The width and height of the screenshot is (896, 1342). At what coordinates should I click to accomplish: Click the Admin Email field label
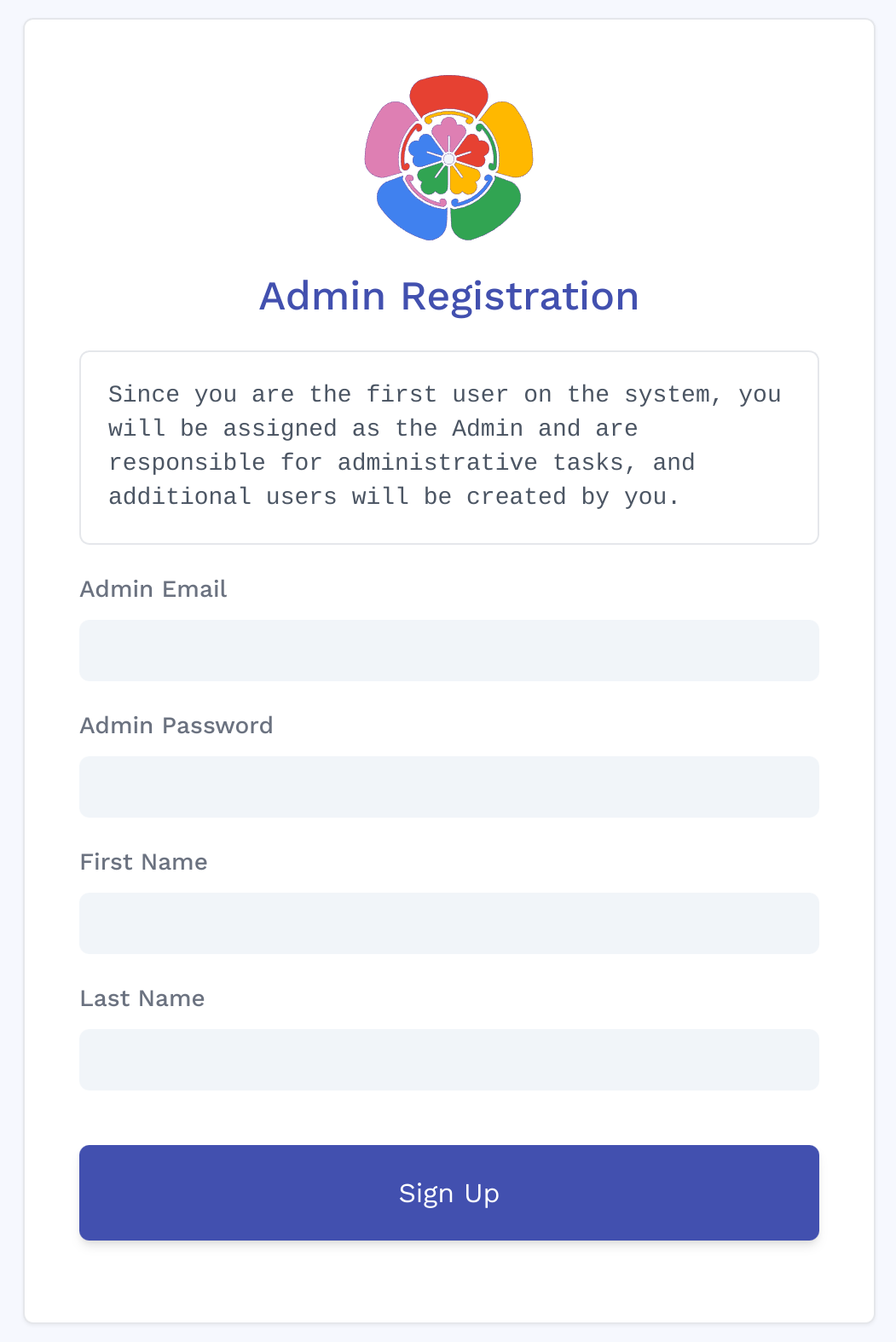pyautogui.click(x=153, y=589)
